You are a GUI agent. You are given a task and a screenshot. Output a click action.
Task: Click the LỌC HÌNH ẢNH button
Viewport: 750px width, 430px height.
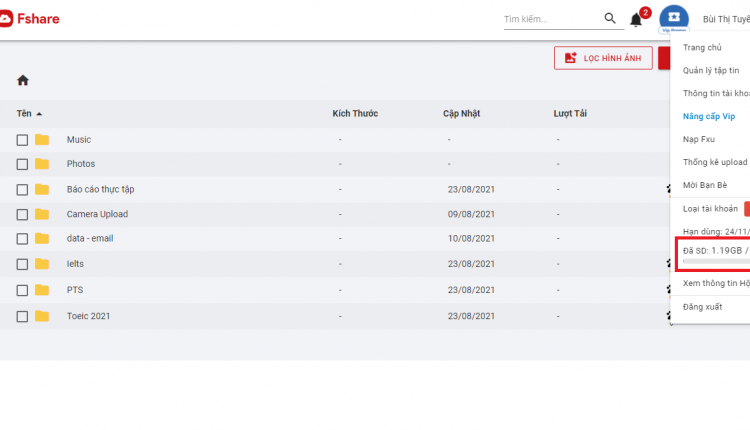pos(603,58)
